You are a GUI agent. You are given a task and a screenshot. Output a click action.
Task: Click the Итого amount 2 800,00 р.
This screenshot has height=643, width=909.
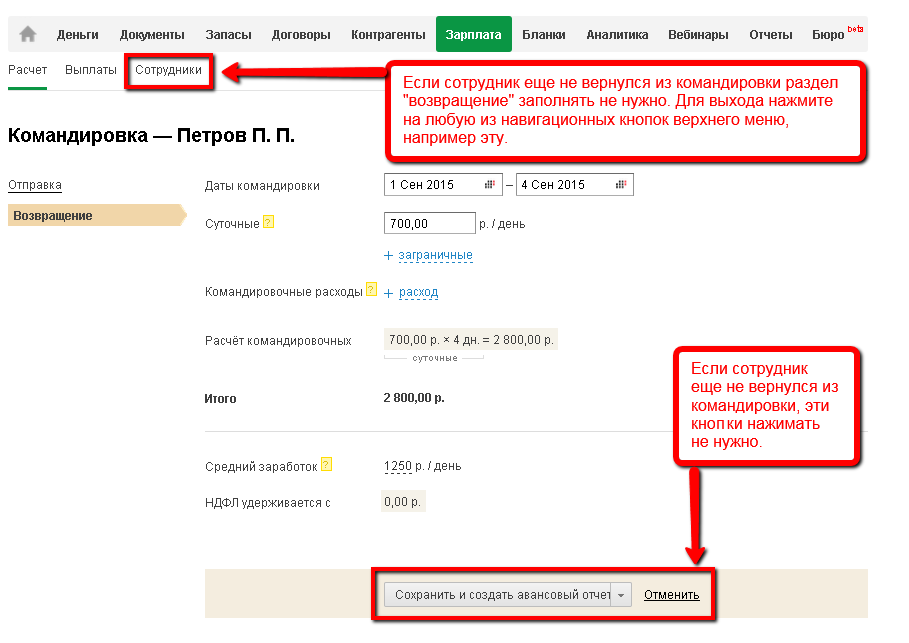pyautogui.click(x=414, y=398)
